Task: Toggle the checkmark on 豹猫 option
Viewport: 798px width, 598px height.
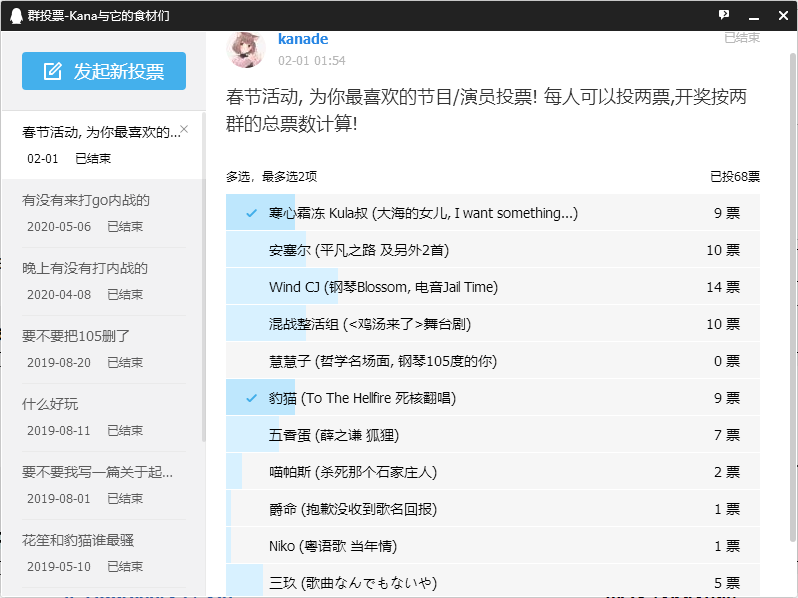Action: point(251,398)
